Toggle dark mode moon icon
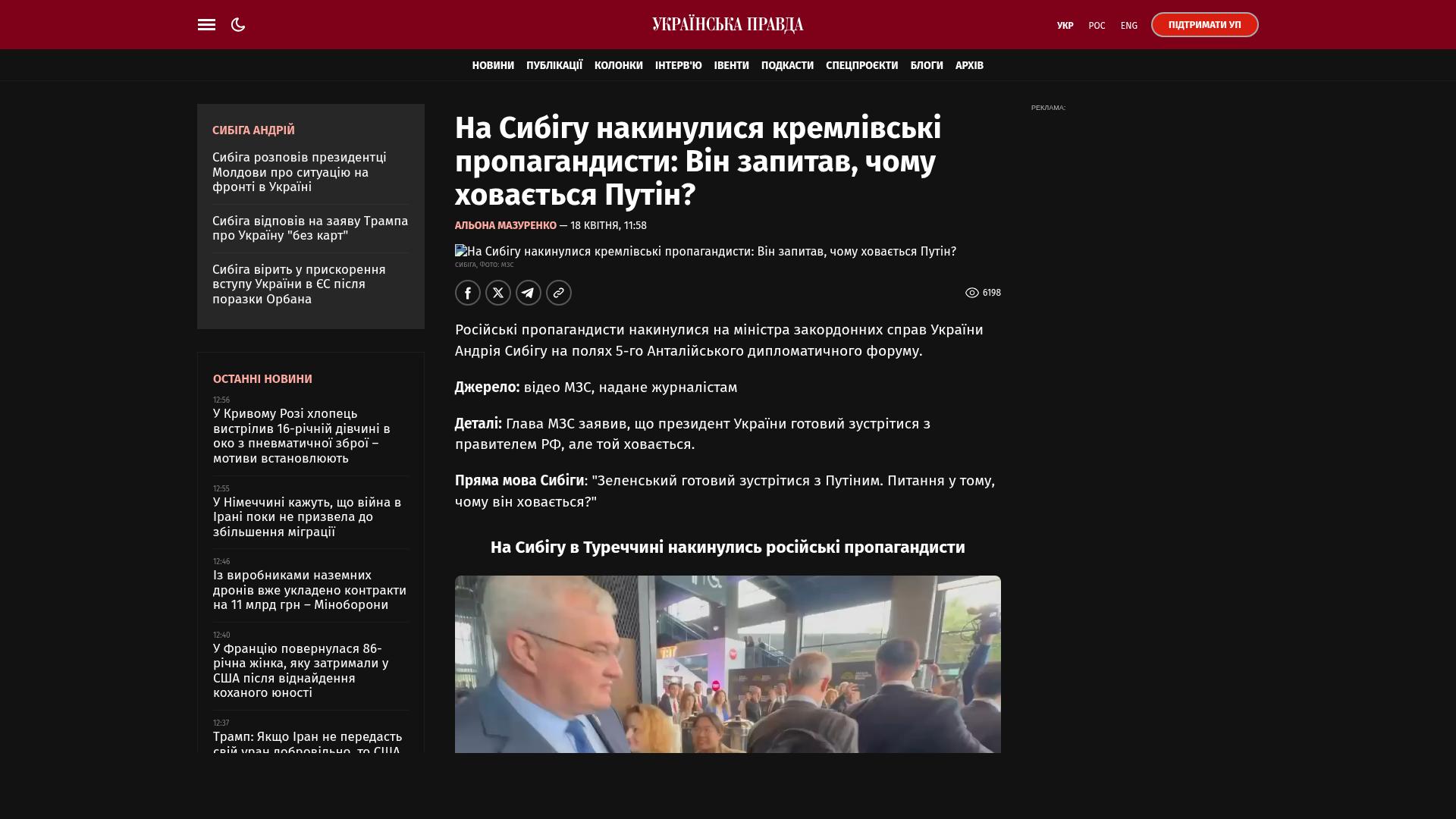 pyautogui.click(x=238, y=25)
